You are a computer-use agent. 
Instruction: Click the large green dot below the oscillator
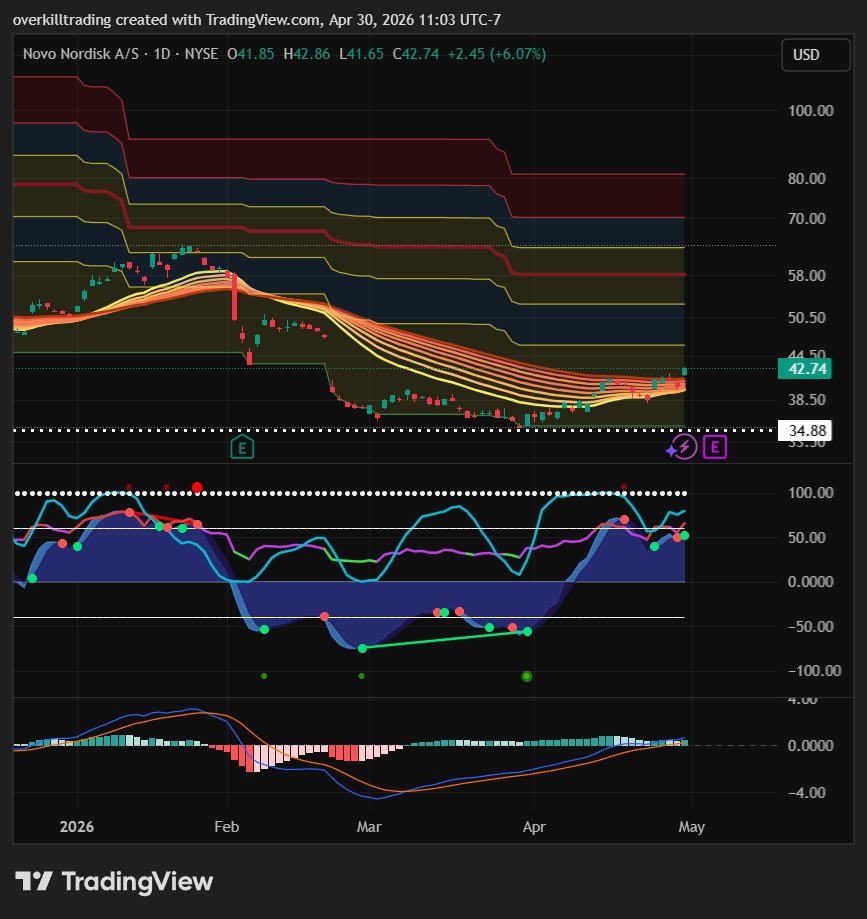point(527,676)
